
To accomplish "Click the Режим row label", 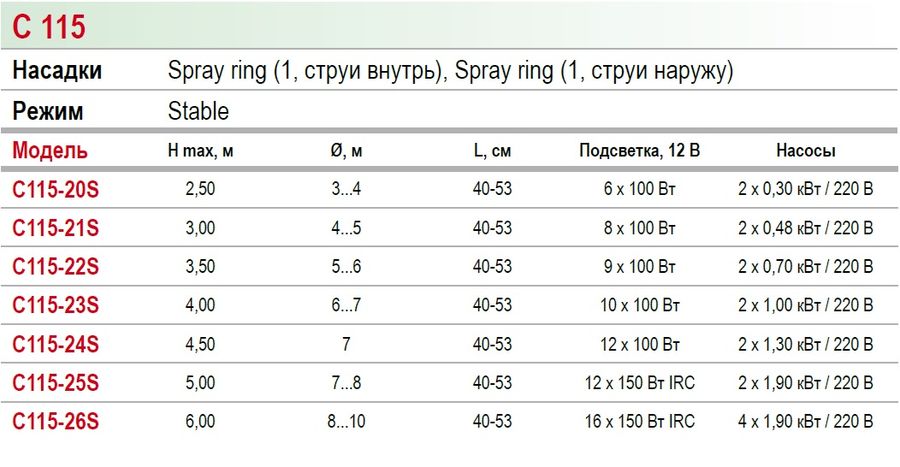I will pyautogui.click(x=47, y=111).
